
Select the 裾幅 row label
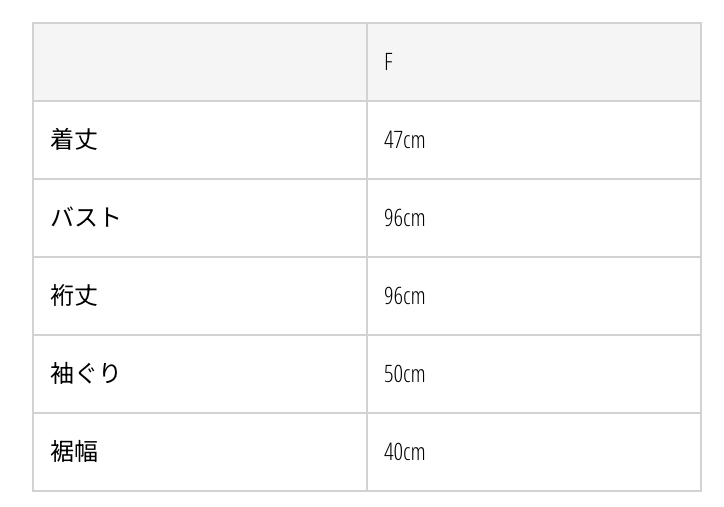pyautogui.click(x=75, y=452)
